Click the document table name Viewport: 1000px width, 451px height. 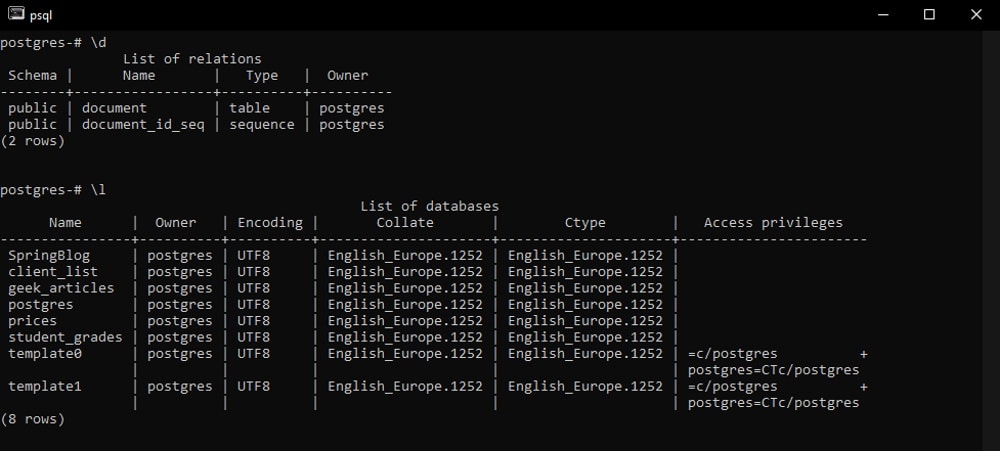tap(114, 108)
